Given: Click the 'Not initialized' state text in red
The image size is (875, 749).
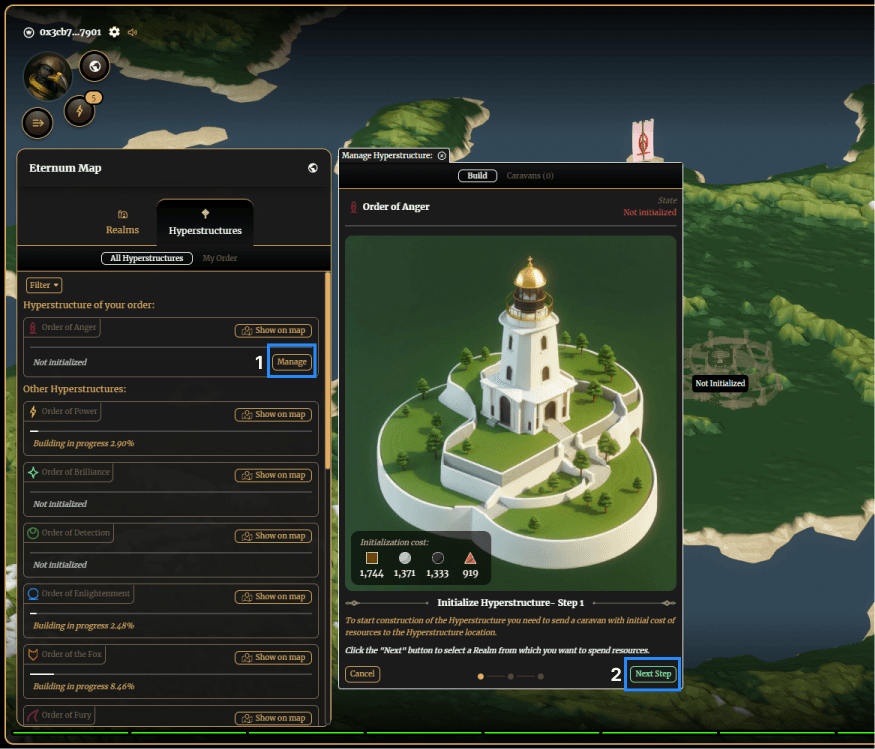Looking at the screenshot, I should (650, 213).
